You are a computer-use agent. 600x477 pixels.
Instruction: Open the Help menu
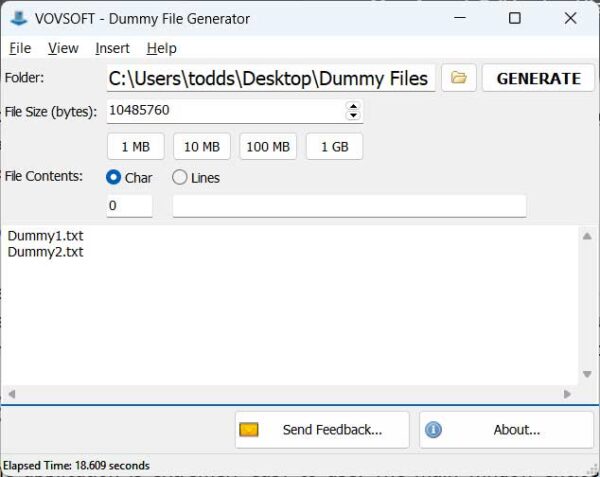(161, 48)
